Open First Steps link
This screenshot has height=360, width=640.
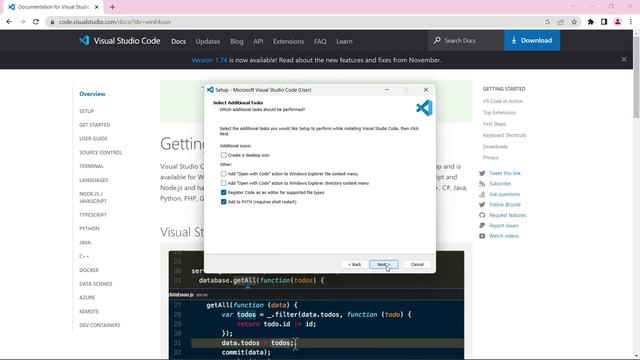(494, 124)
